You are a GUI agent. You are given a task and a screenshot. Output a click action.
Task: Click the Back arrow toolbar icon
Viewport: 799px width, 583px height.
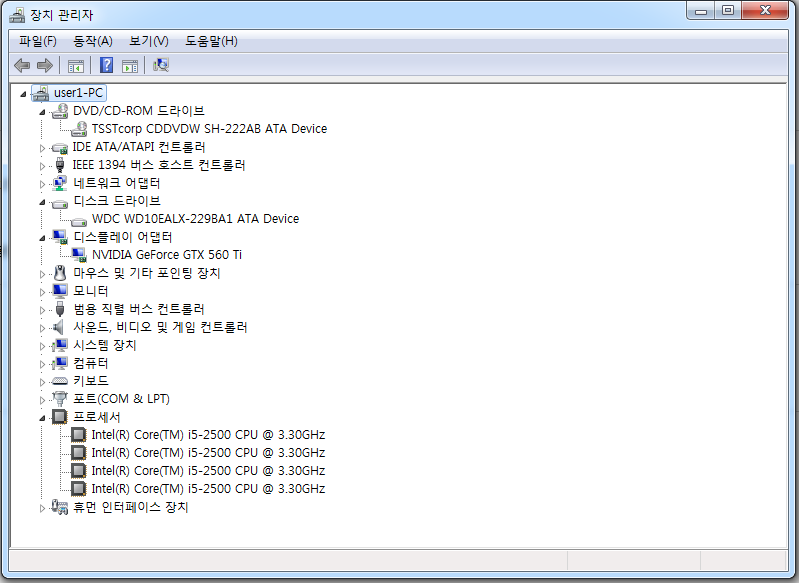[x=22, y=66]
